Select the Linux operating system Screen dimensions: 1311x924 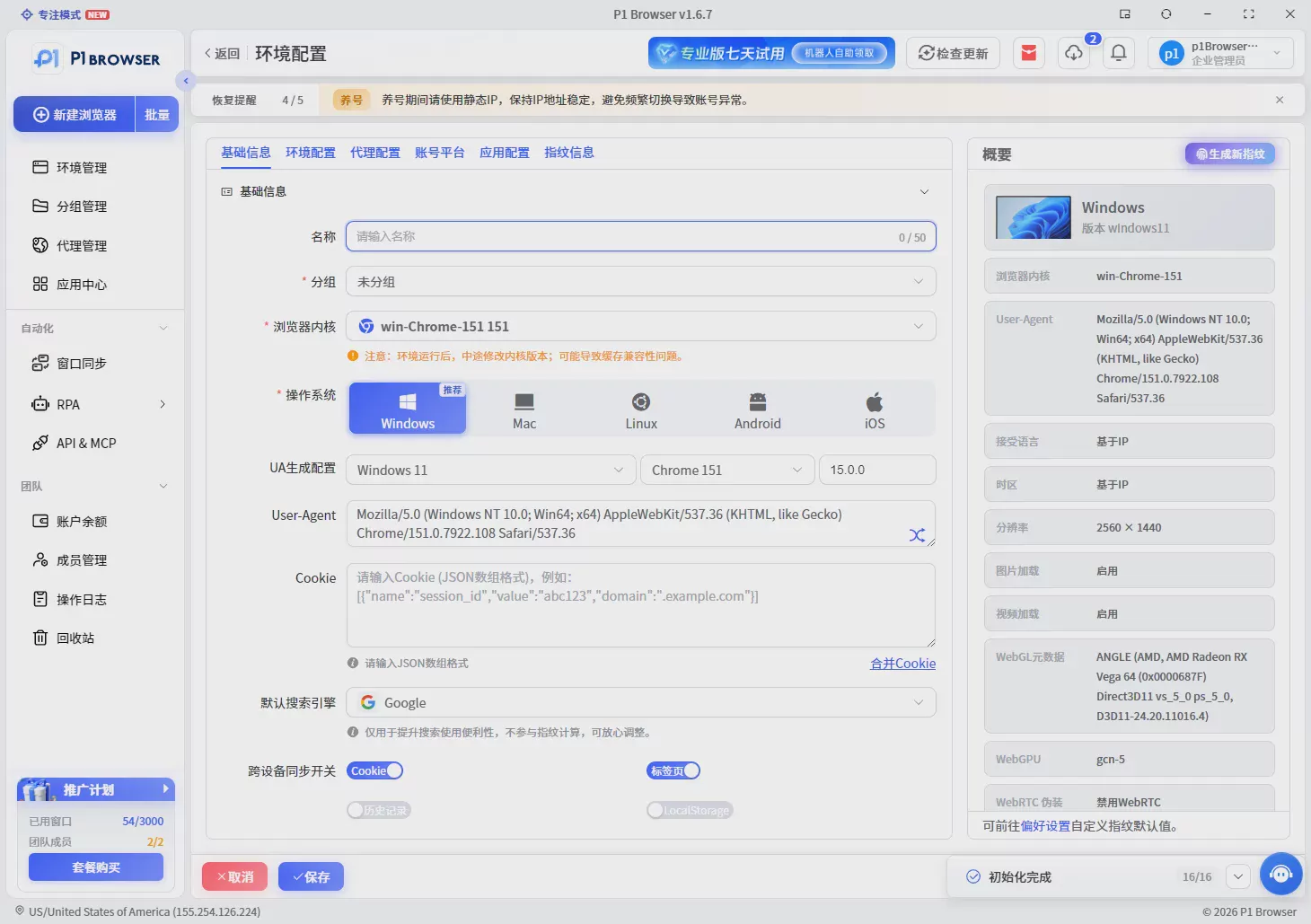[x=641, y=409]
